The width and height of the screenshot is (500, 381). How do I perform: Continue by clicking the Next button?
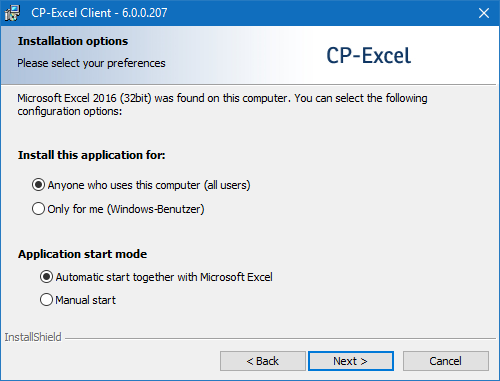(351, 361)
